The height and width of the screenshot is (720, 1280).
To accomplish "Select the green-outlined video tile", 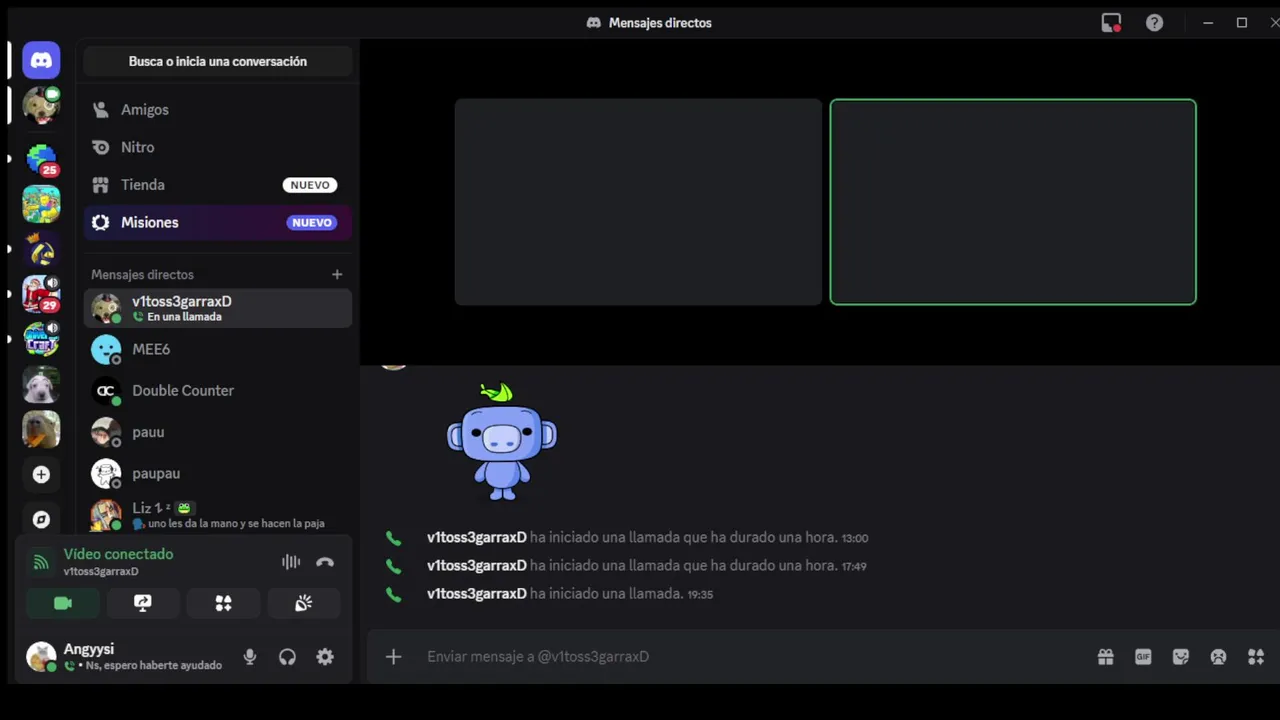I will click(x=1013, y=202).
